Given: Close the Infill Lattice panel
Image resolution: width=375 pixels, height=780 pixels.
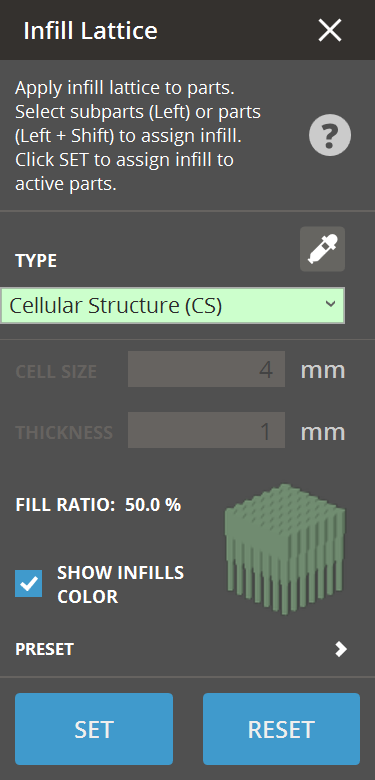Looking at the screenshot, I should click(x=330, y=30).
